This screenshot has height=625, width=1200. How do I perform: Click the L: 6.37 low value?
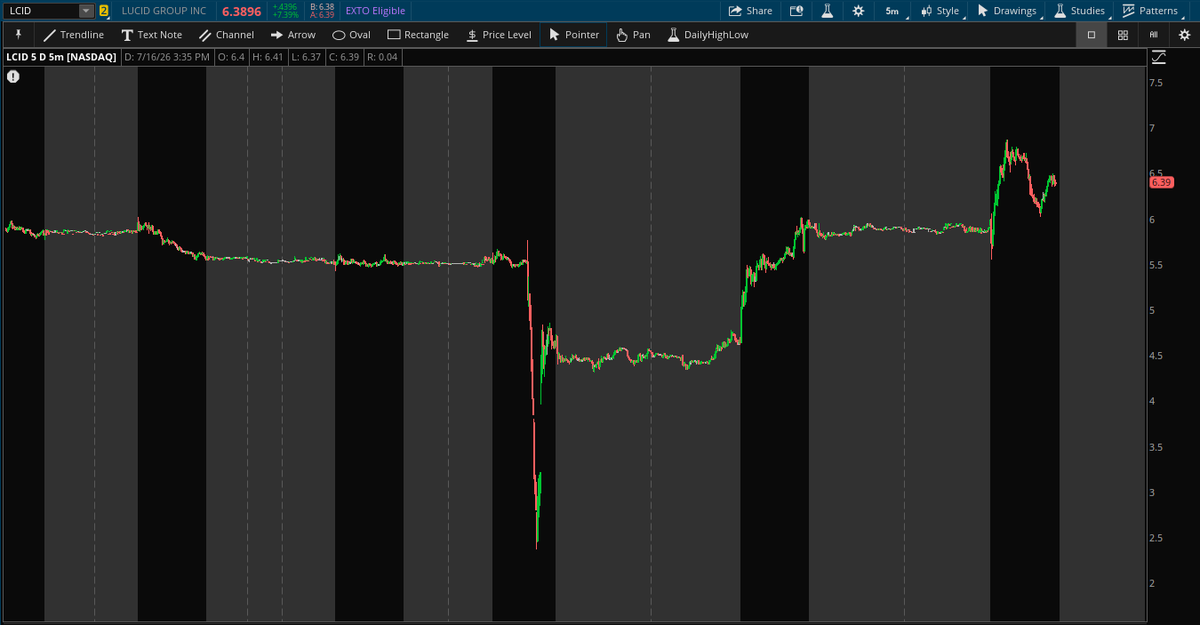coord(306,57)
